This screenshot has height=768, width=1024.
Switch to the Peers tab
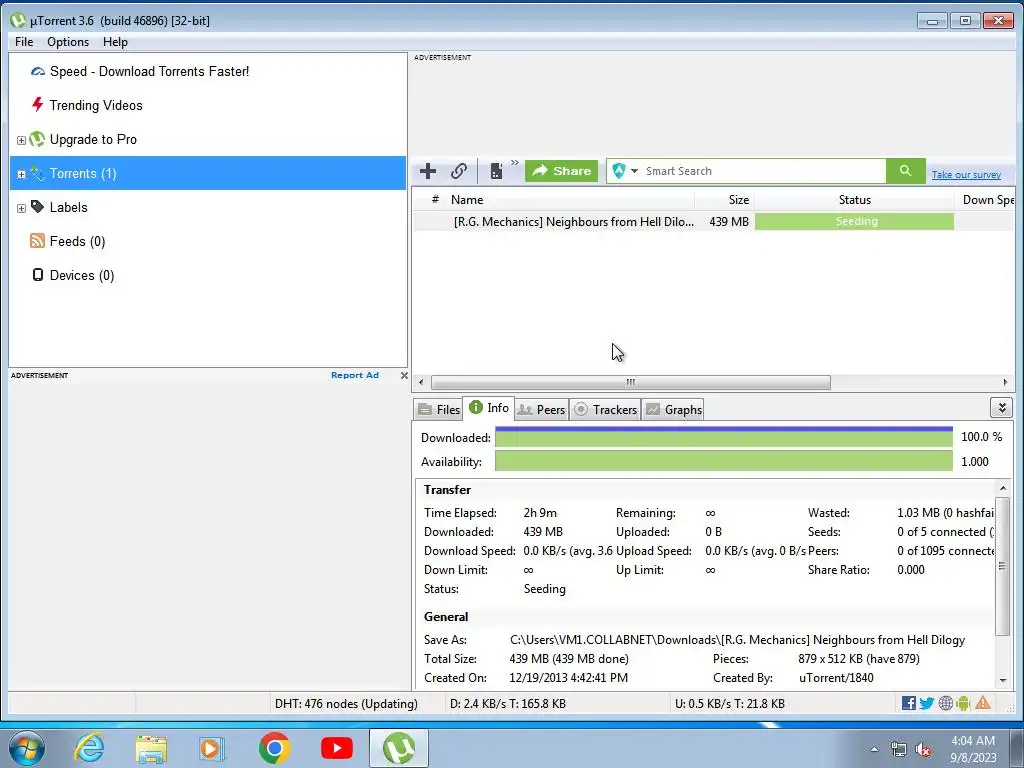tap(541, 409)
